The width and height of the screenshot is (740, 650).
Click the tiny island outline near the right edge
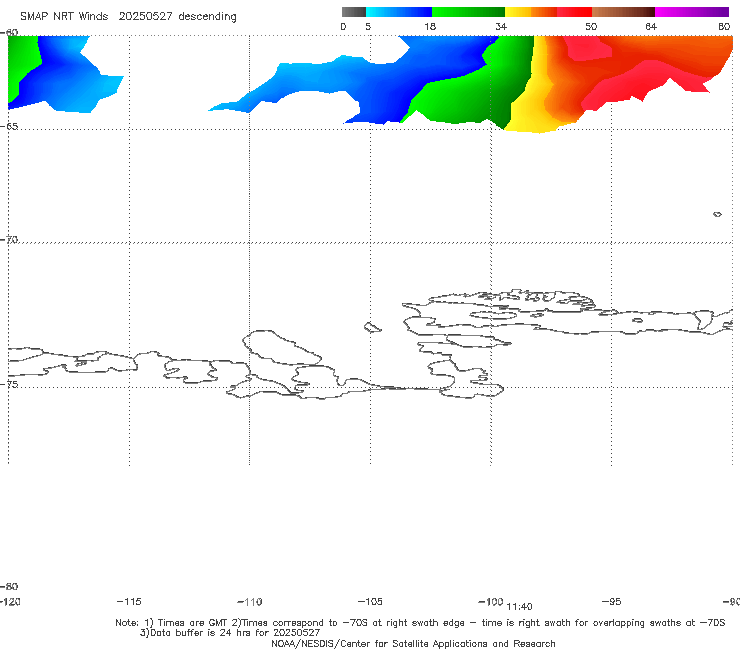(717, 214)
